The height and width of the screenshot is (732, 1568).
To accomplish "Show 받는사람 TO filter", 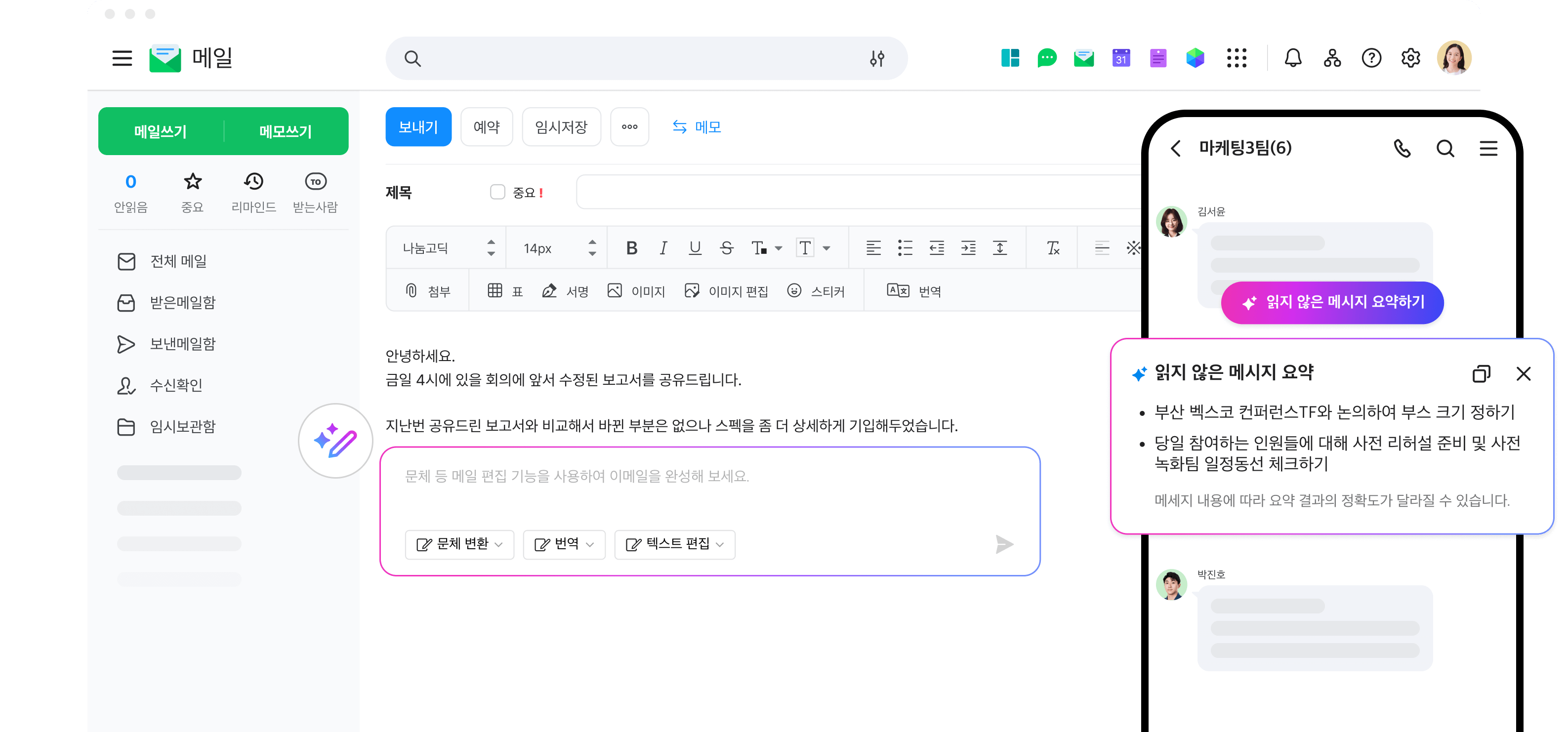I will pyautogui.click(x=315, y=194).
